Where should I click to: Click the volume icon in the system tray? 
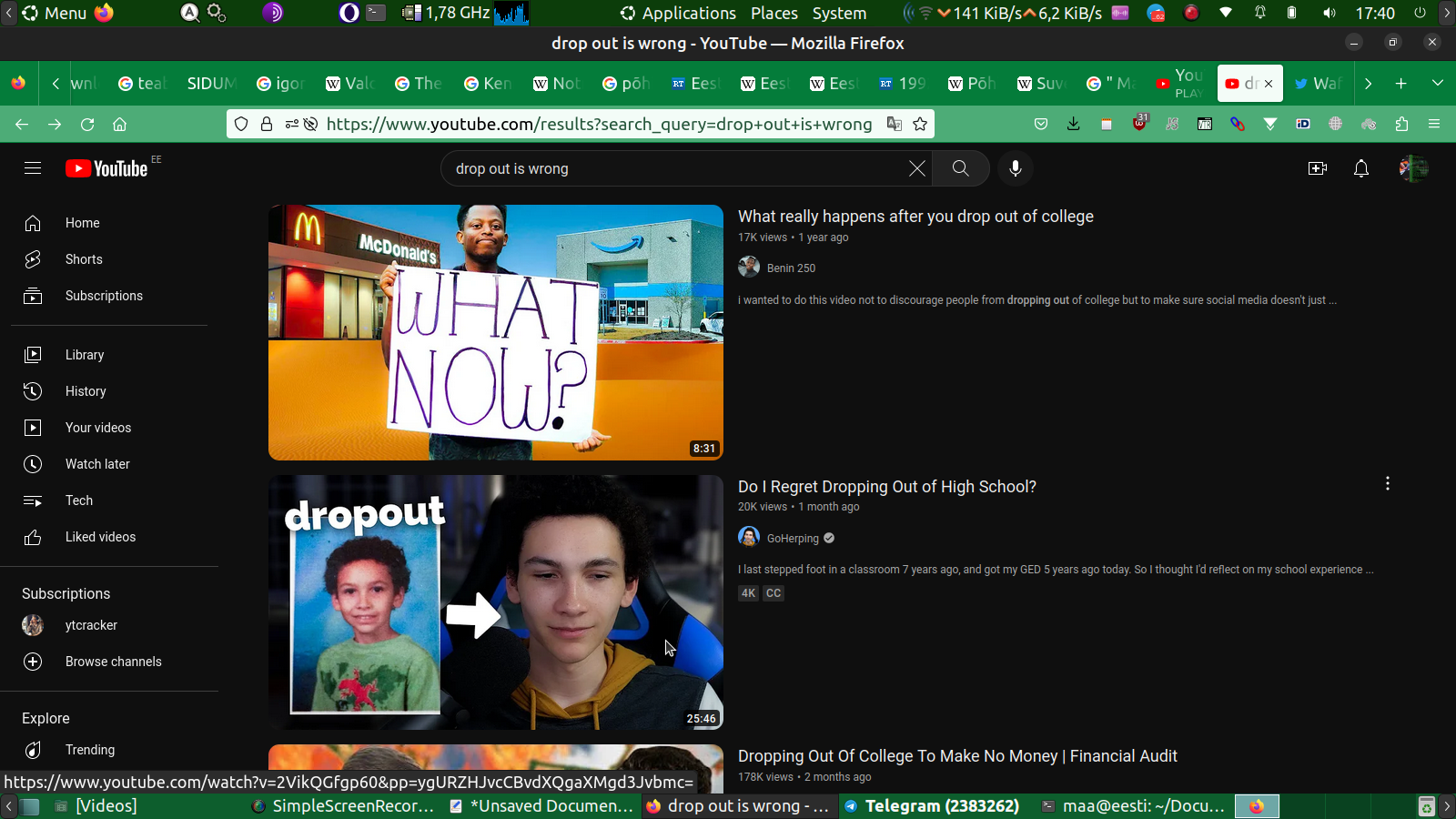(1330, 14)
